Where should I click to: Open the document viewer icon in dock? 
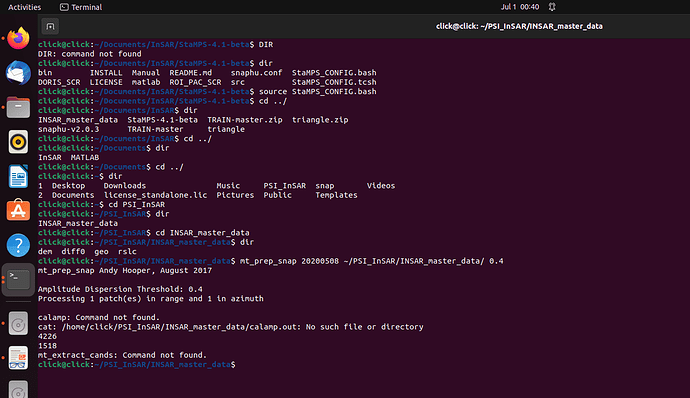18,357
